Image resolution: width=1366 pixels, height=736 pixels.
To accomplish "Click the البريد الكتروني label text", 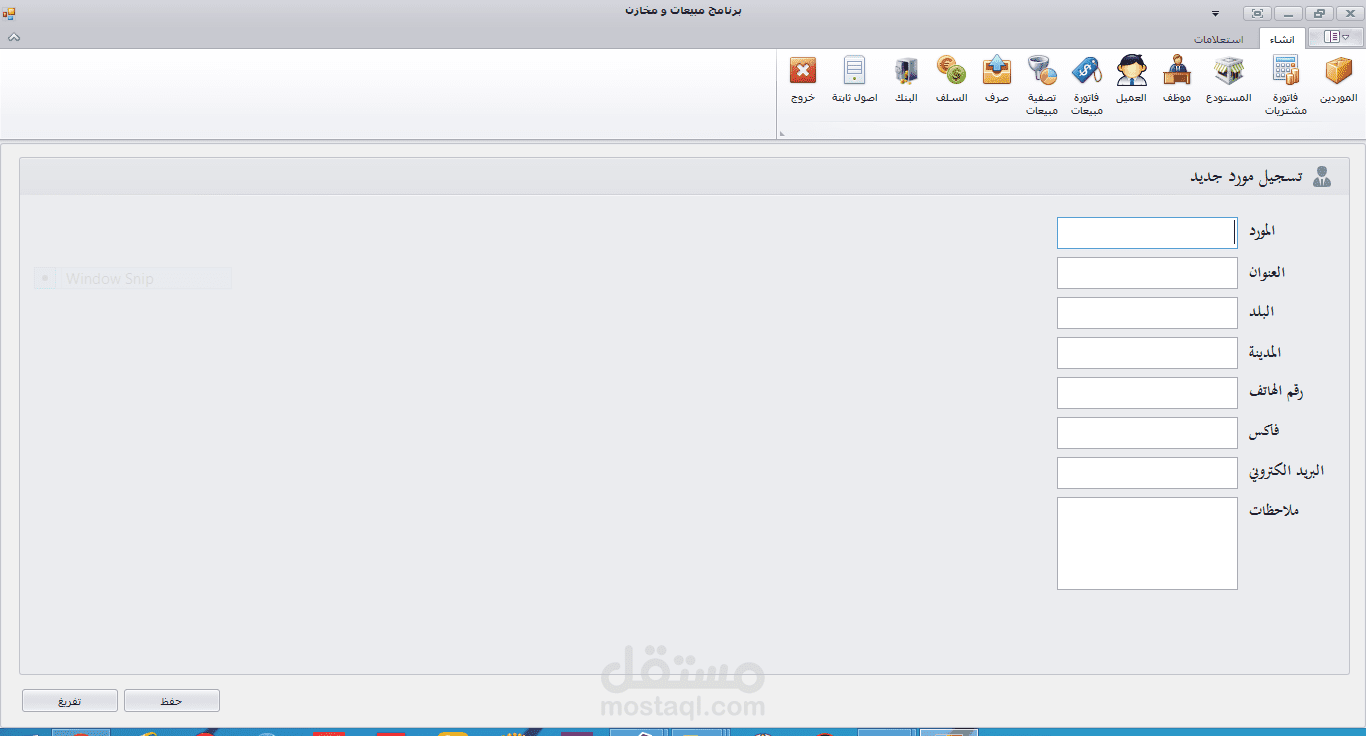I will (x=1286, y=470).
